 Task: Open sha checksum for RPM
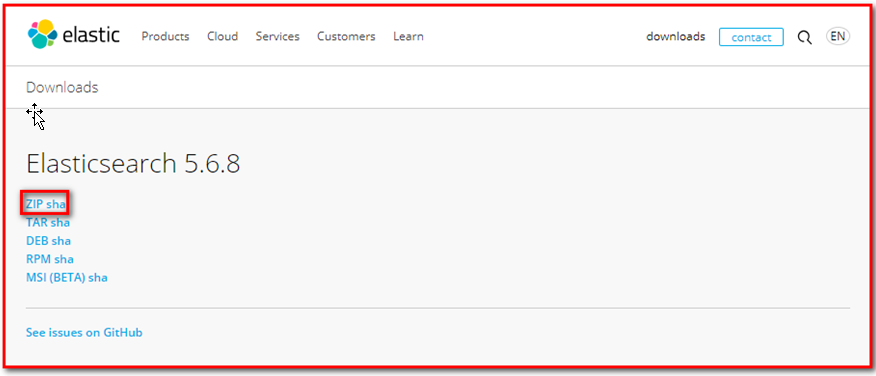(x=63, y=259)
